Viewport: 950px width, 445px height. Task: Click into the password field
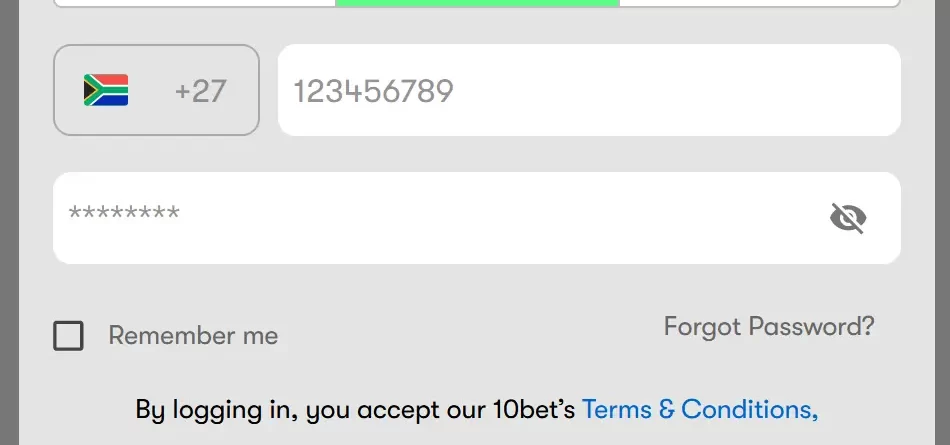coord(440,218)
